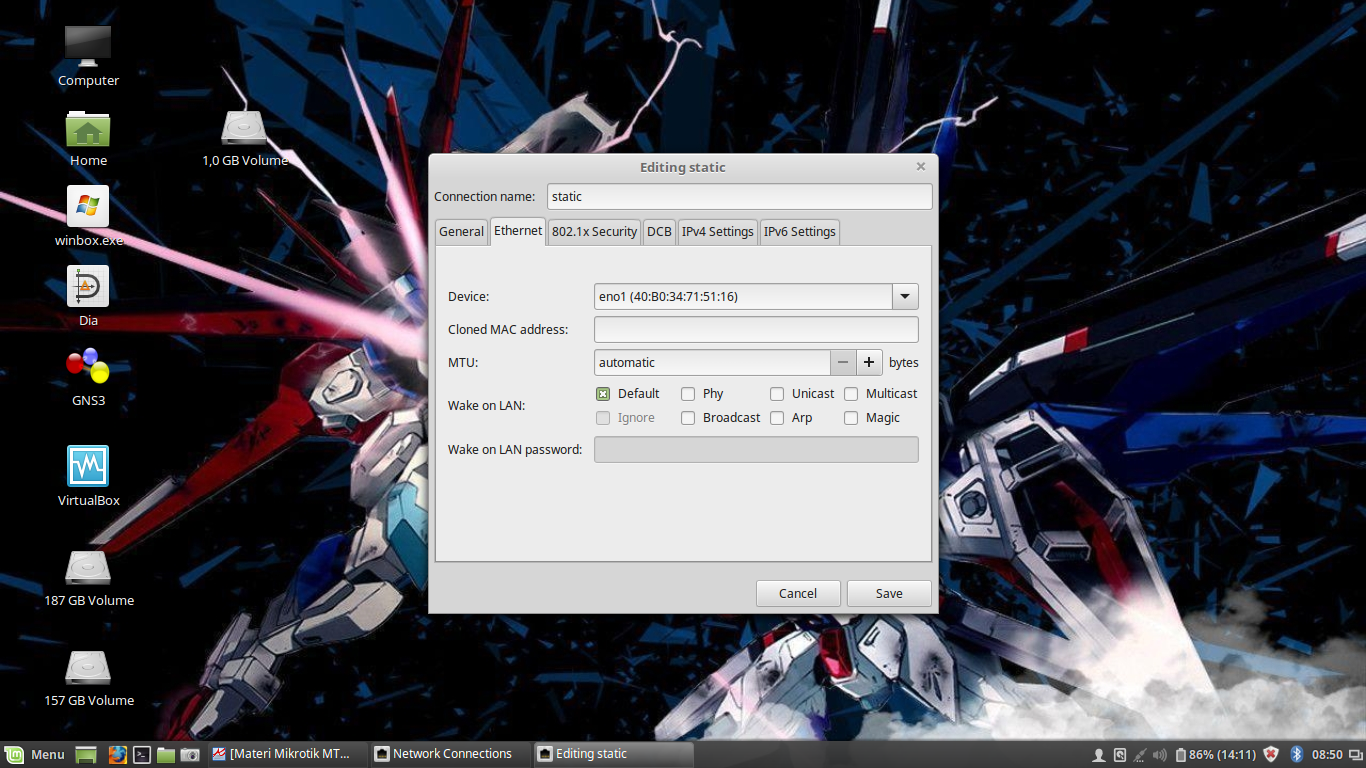Screen dimensions: 1366x768
Task: Open the network connection tray icon
Action: pyautogui.click(x=1140, y=754)
